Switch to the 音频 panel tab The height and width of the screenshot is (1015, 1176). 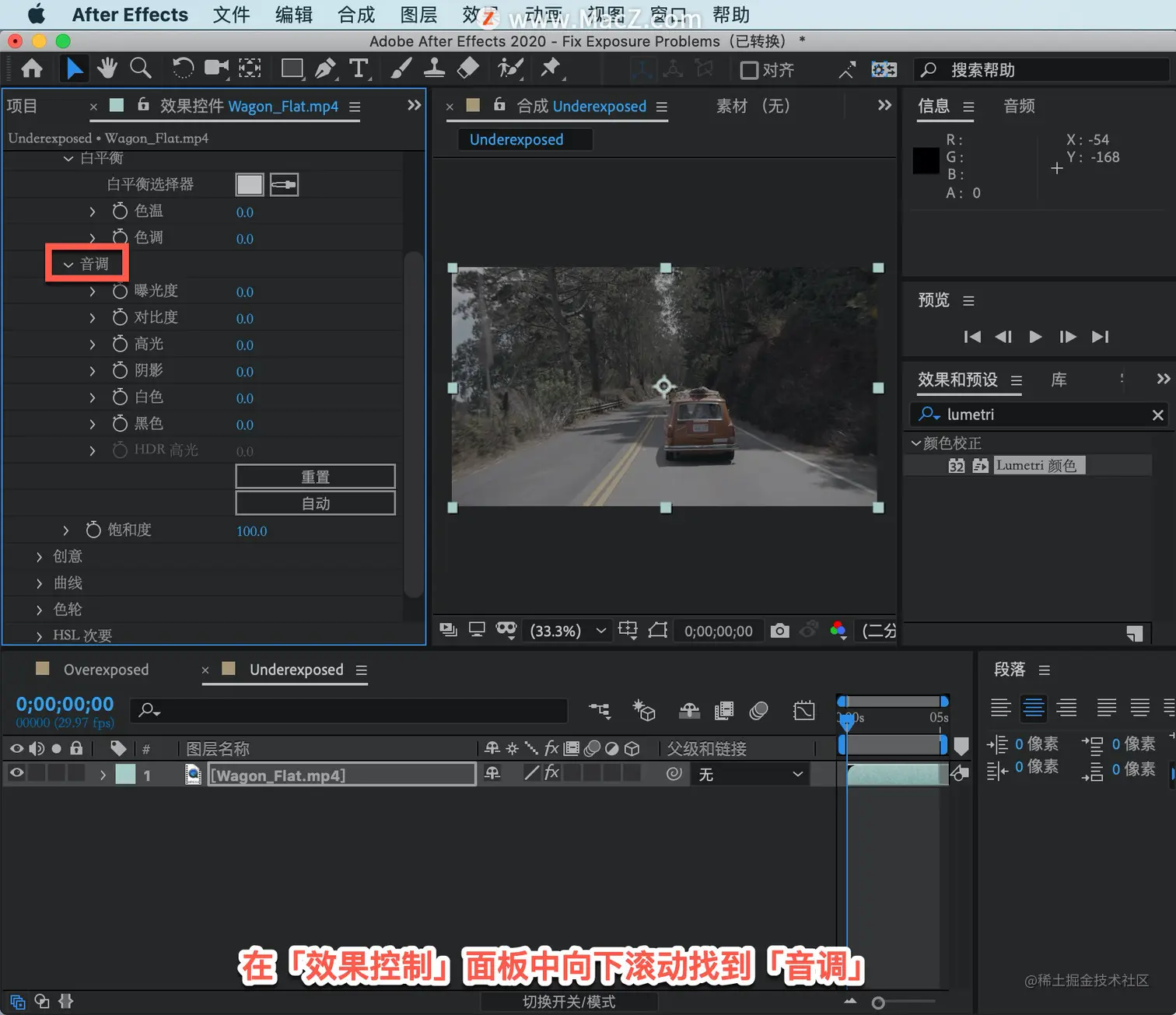[1019, 106]
